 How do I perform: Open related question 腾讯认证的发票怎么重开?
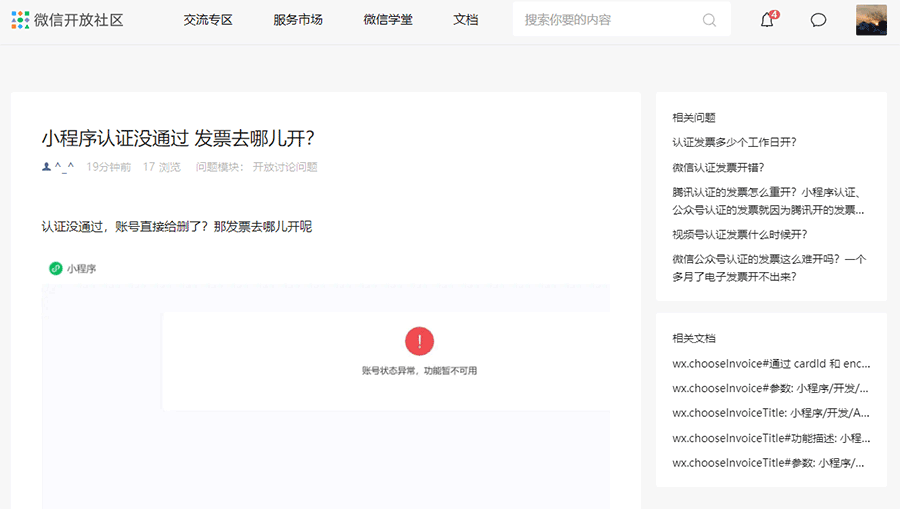pos(768,201)
